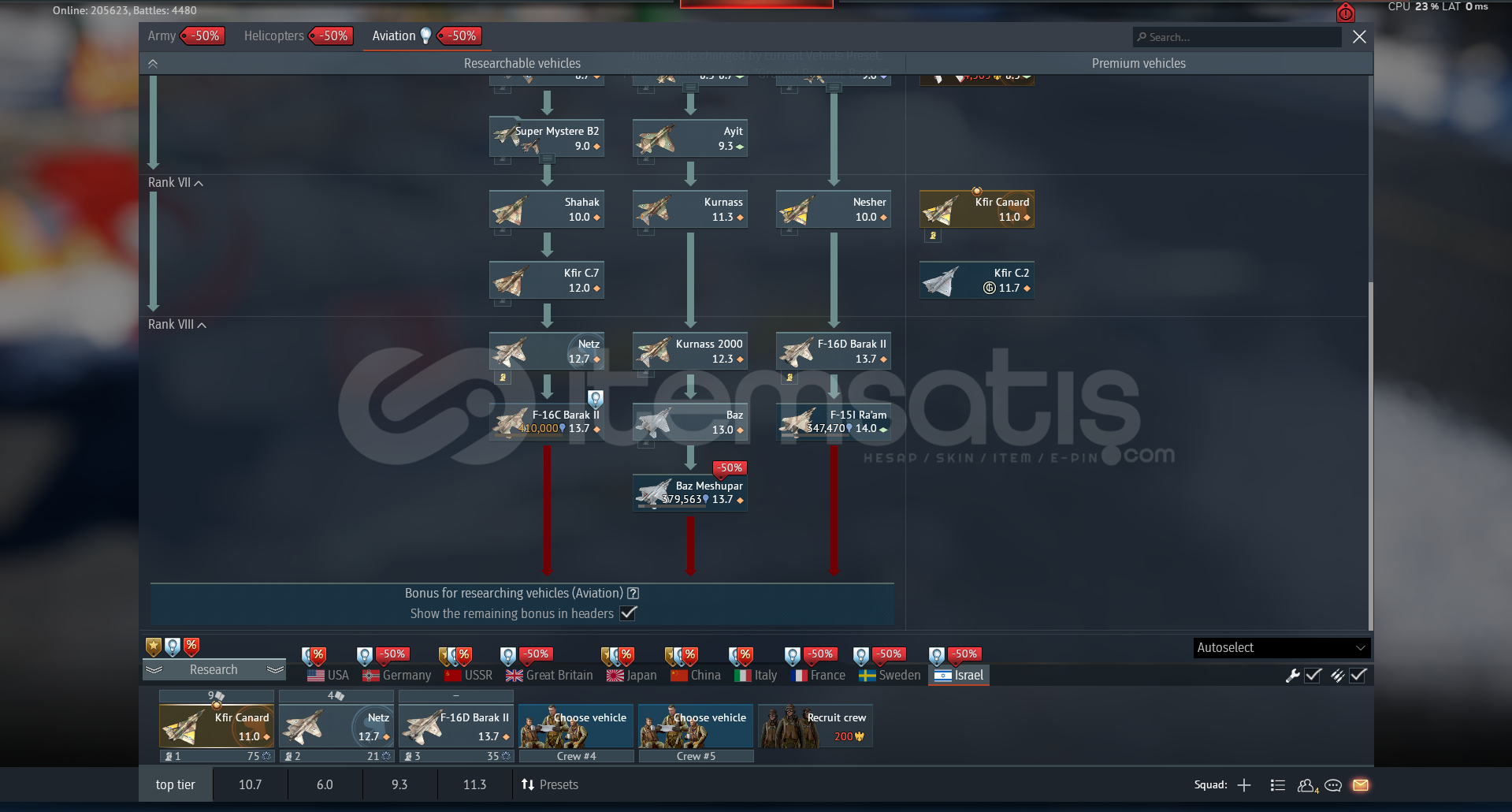Close the research tree window
The height and width of the screenshot is (812, 1512).
click(1359, 37)
